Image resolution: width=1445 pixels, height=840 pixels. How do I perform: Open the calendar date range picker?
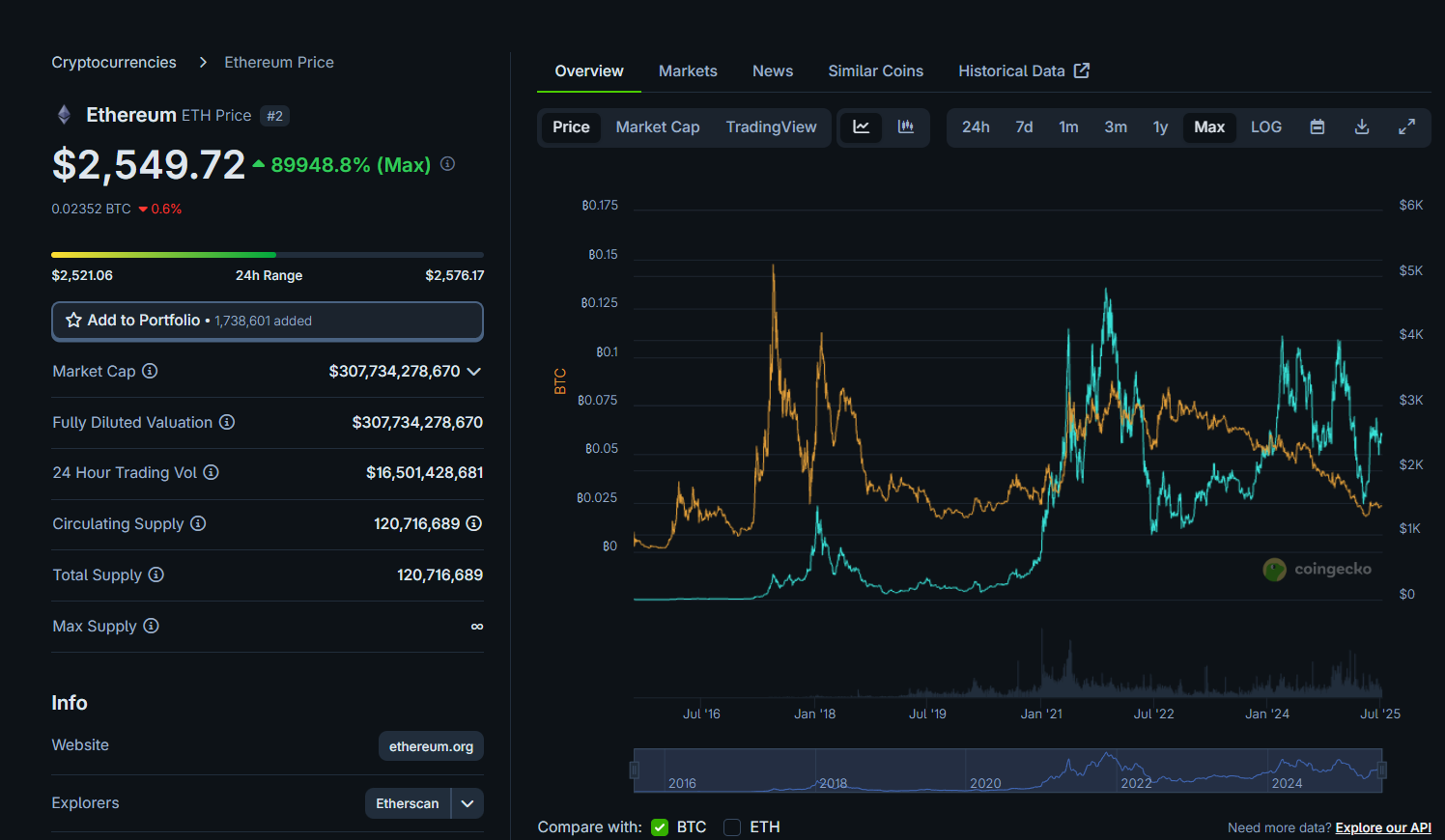(x=1317, y=127)
